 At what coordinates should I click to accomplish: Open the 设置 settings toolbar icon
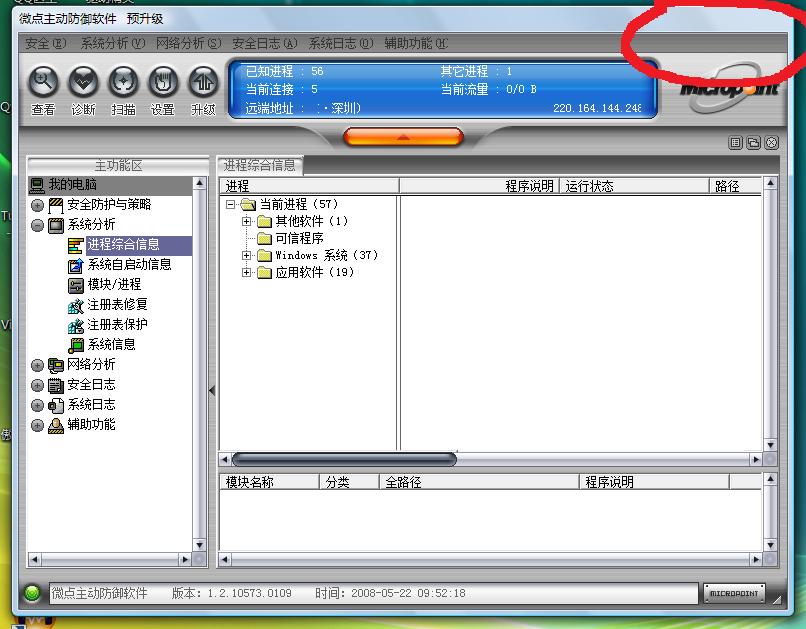pos(163,82)
